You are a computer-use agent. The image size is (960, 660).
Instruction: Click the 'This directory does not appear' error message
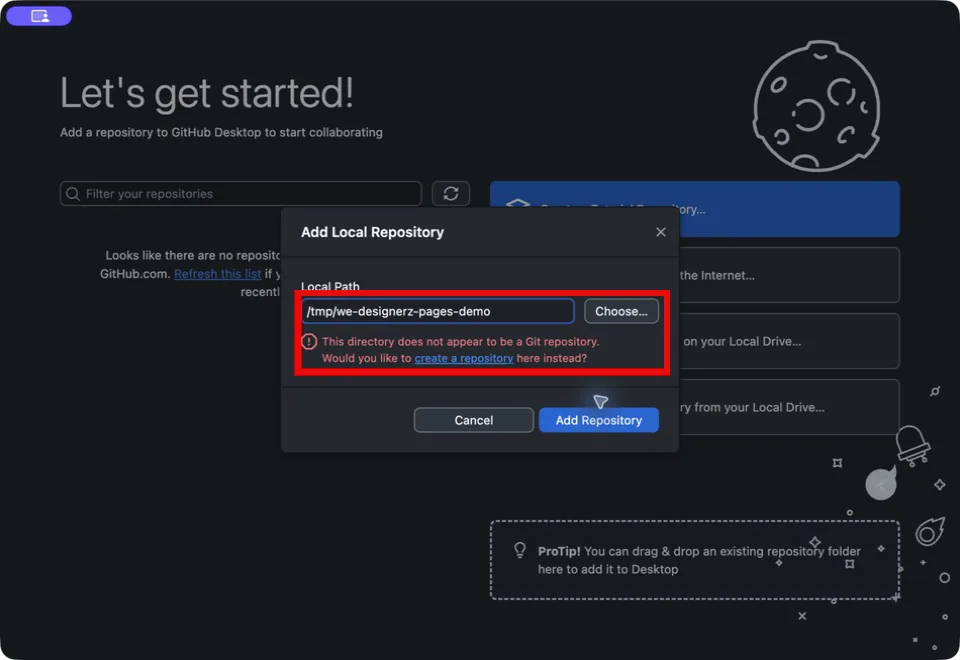click(460, 350)
